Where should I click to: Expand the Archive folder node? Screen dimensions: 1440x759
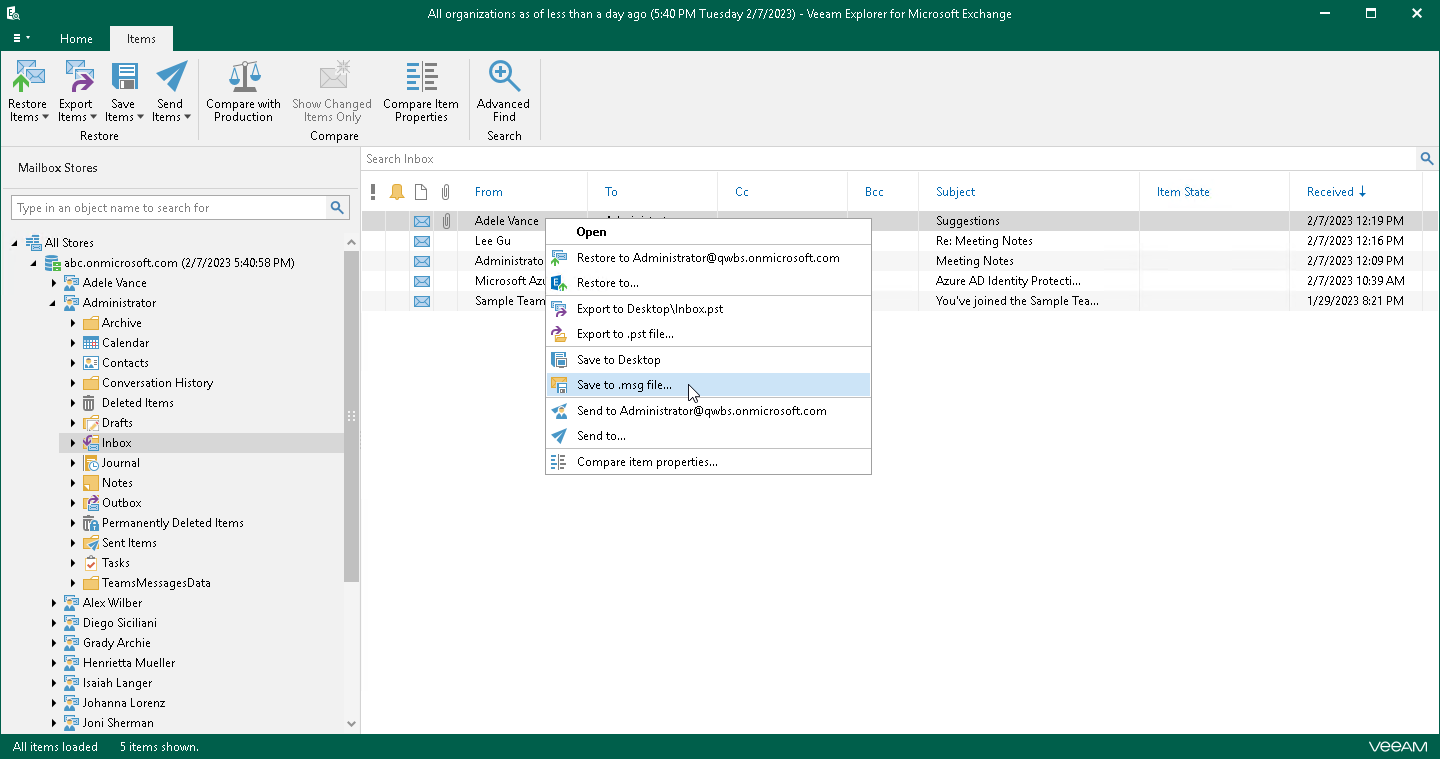pyautogui.click(x=73, y=323)
